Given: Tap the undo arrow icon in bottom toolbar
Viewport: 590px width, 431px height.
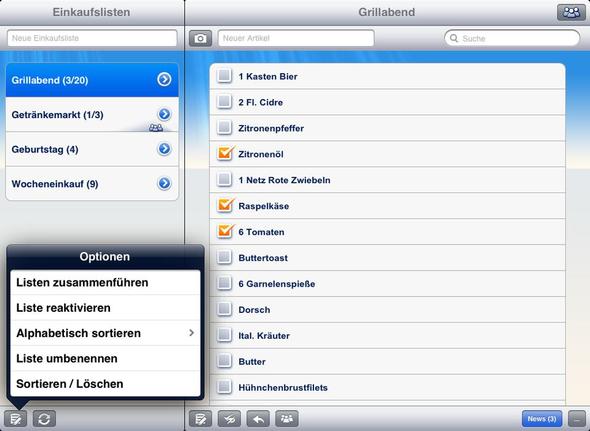Looking at the screenshot, I should tap(258, 419).
